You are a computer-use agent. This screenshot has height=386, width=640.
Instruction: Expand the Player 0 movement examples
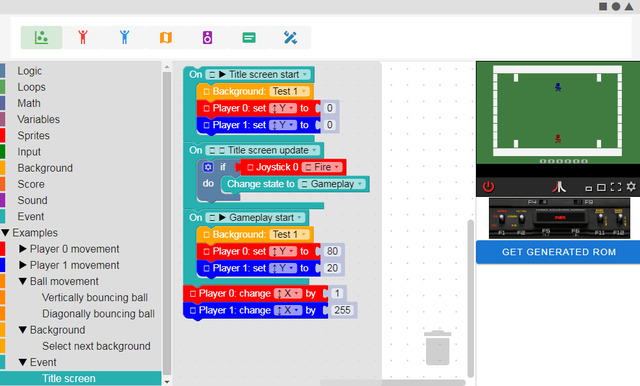coord(23,248)
